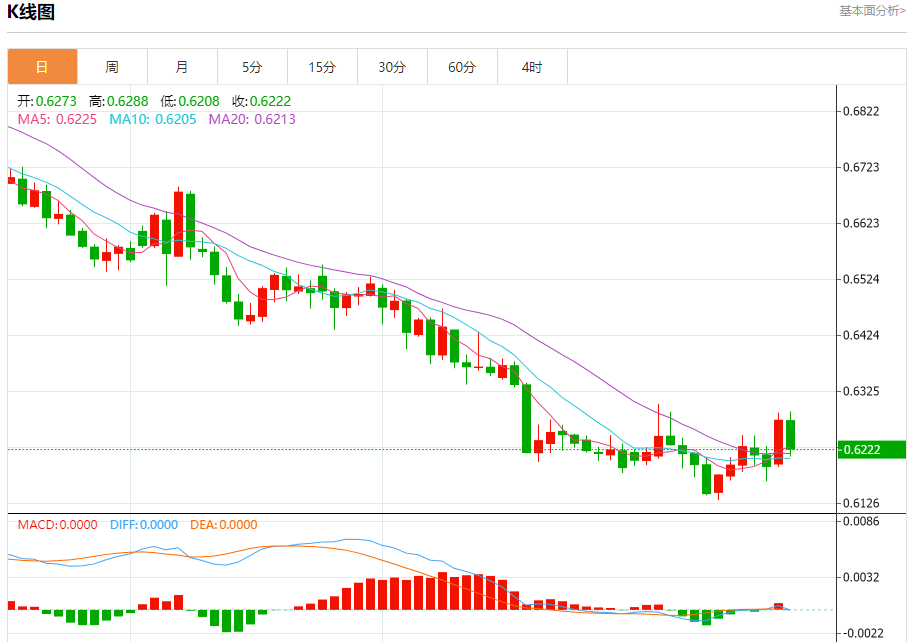Screen dimensions: 910x642
Task: Open the 15分 interval tab
Action: (322, 67)
